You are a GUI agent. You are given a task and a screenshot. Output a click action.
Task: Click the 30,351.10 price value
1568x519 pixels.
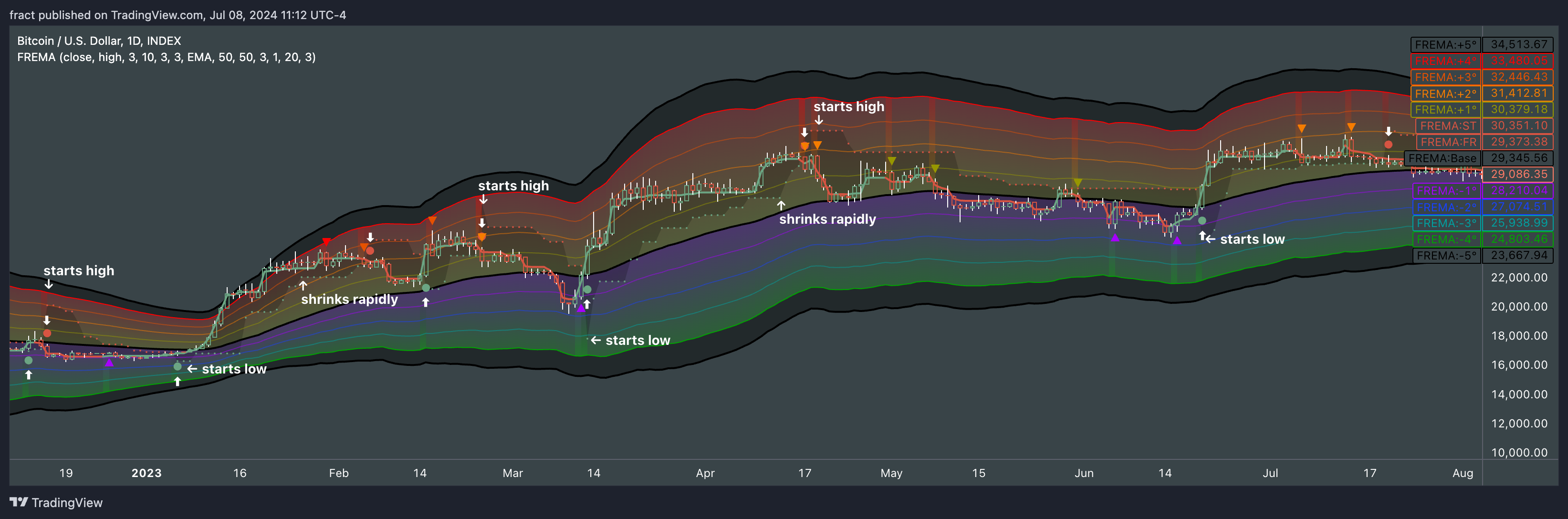point(1519,125)
